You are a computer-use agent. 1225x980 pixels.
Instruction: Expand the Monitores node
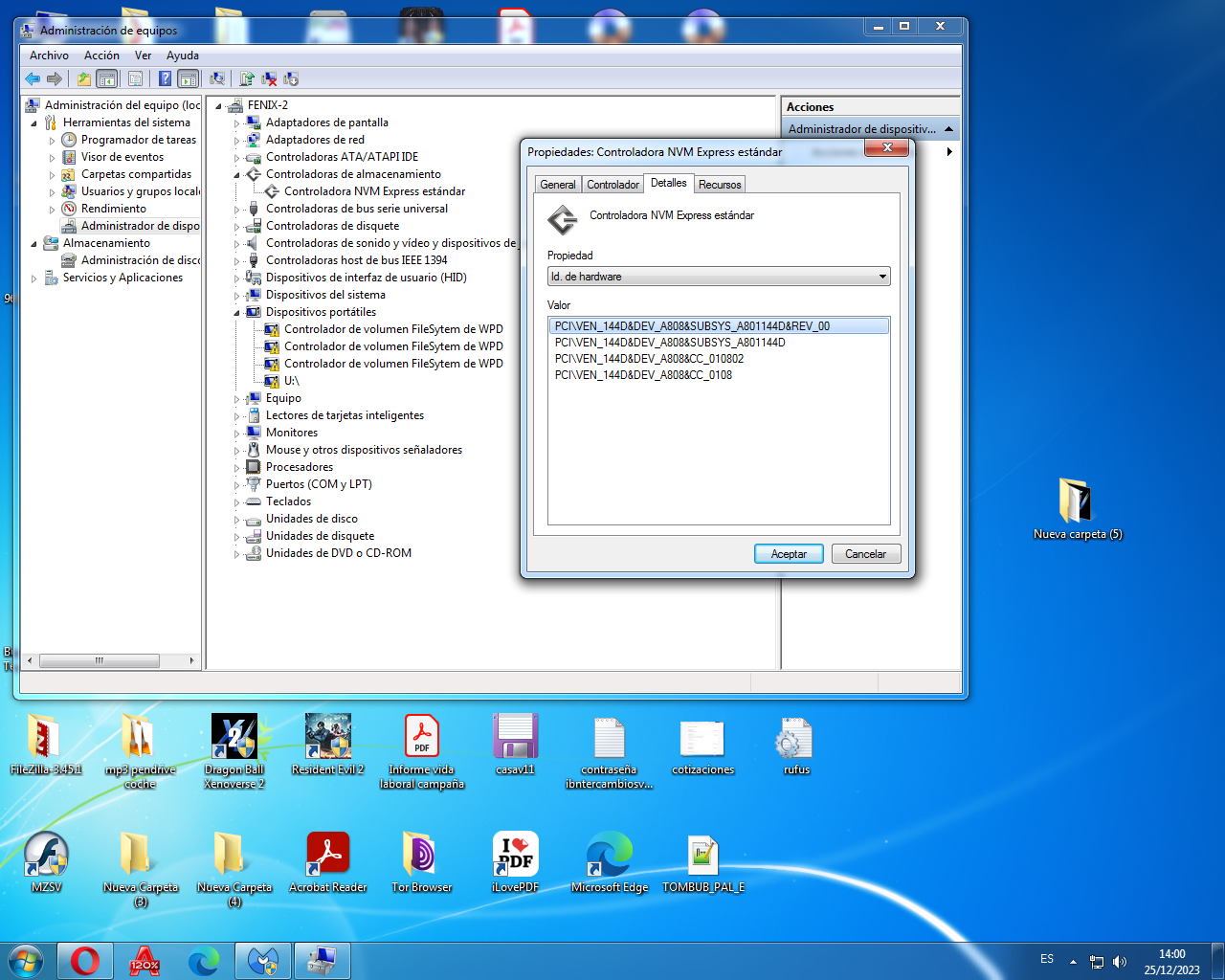coord(237,434)
